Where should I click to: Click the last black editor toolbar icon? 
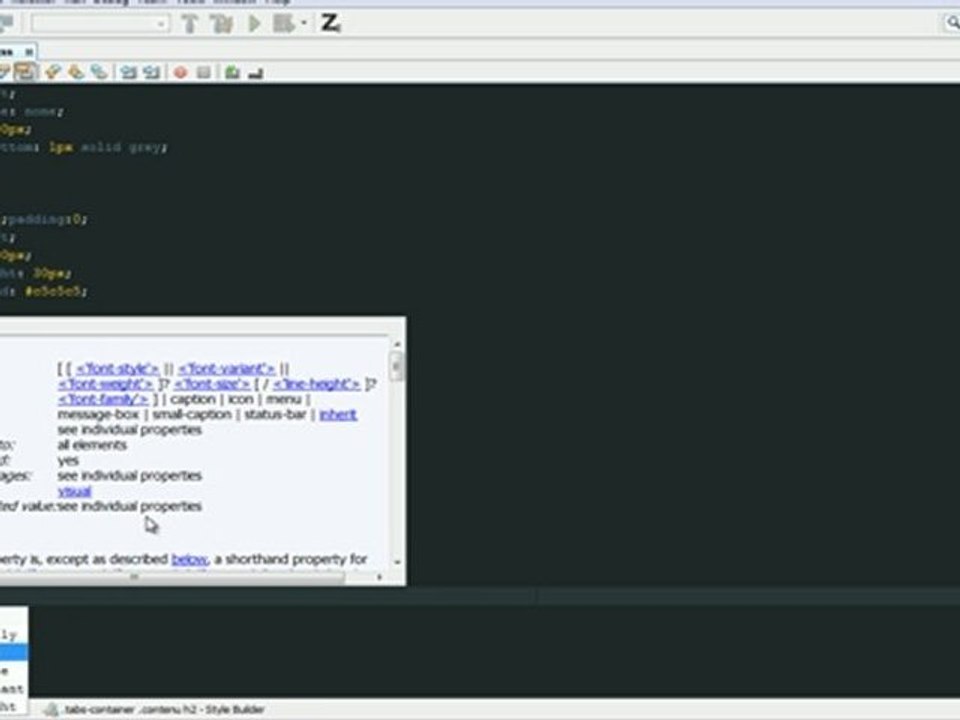tap(256, 73)
